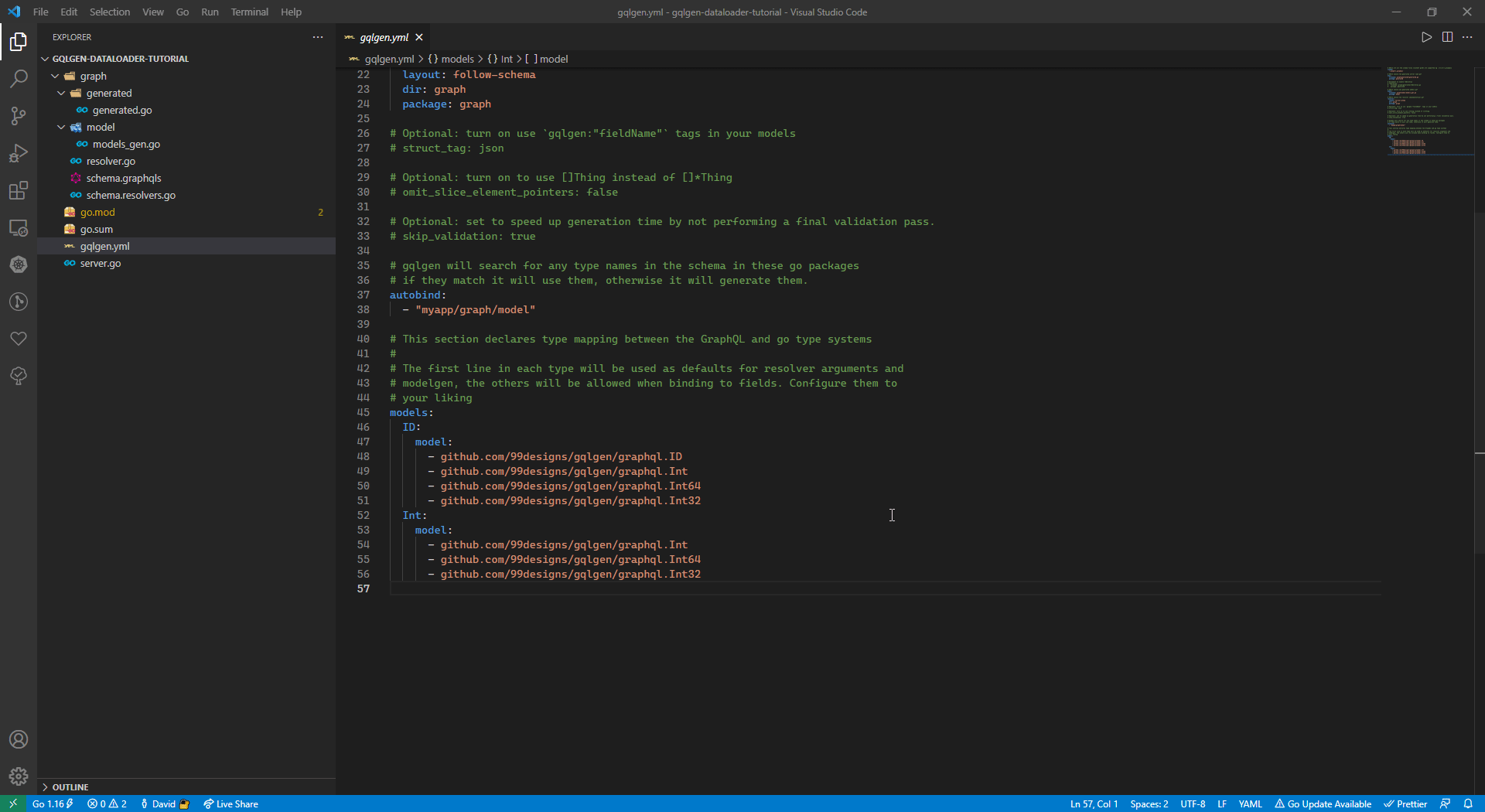1485x812 pixels.
Task: Open the GitLens clock-branch icon
Action: (x=19, y=302)
